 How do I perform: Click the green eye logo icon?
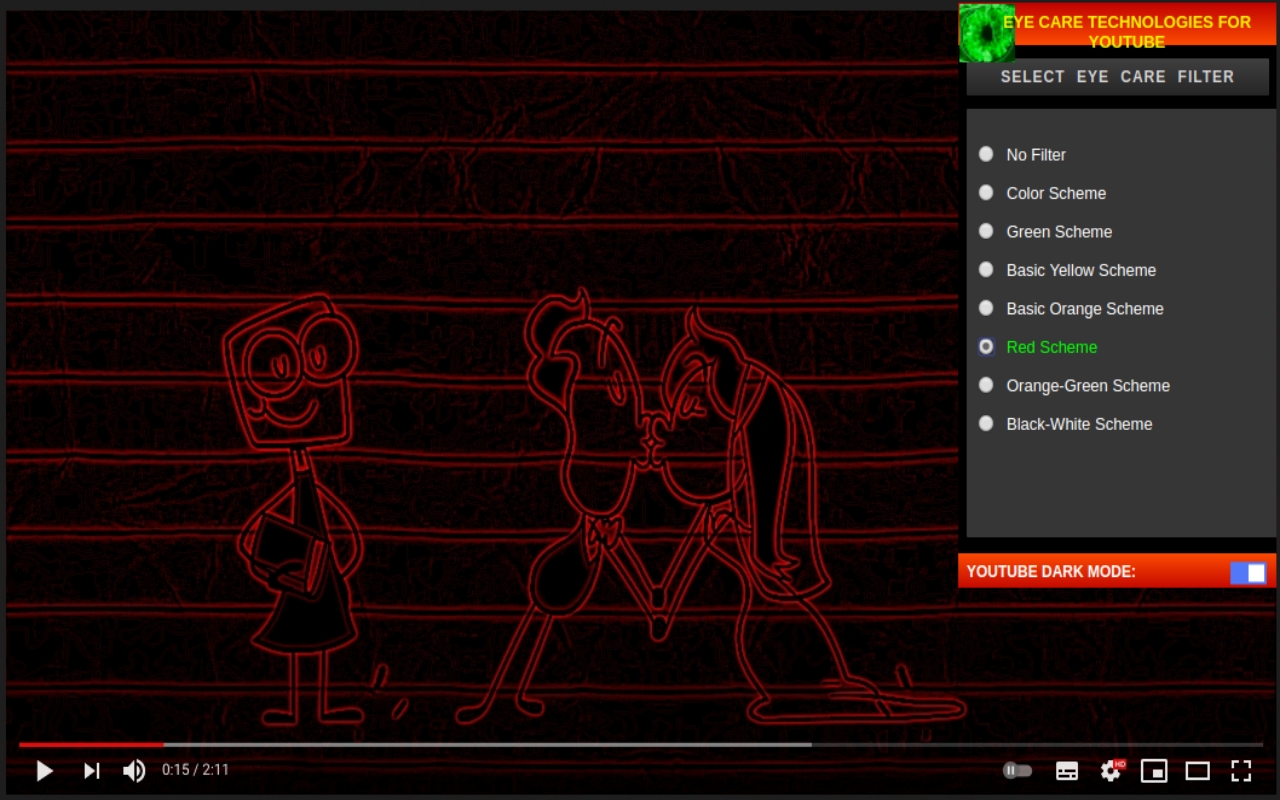point(986,33)
